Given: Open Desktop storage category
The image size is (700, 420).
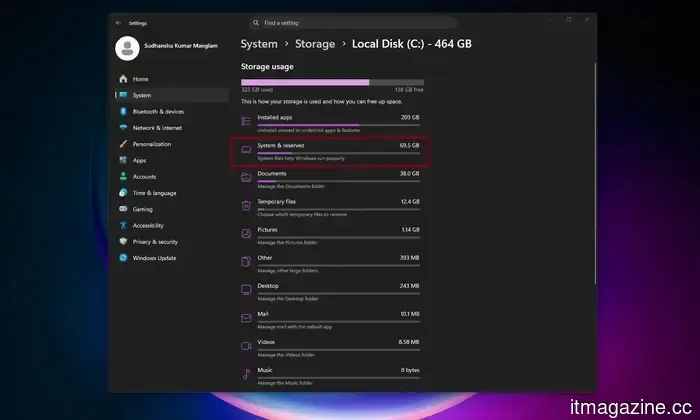Looking at the screenshot, I should point(330,292).
